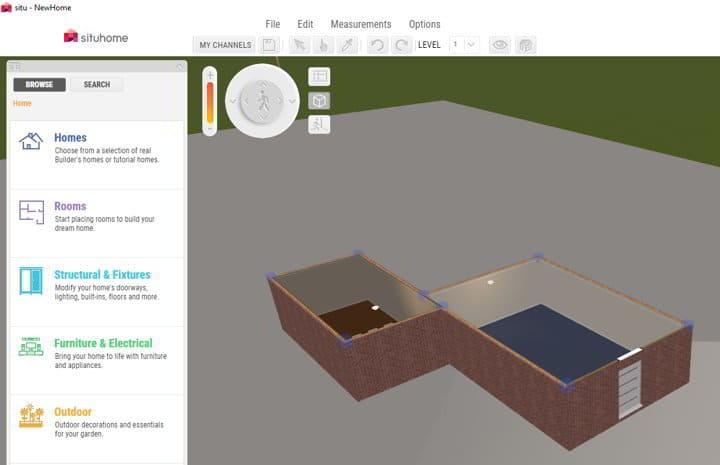
Task: Open the Structural & Fixtures category
Action: [x=102, y=275]
